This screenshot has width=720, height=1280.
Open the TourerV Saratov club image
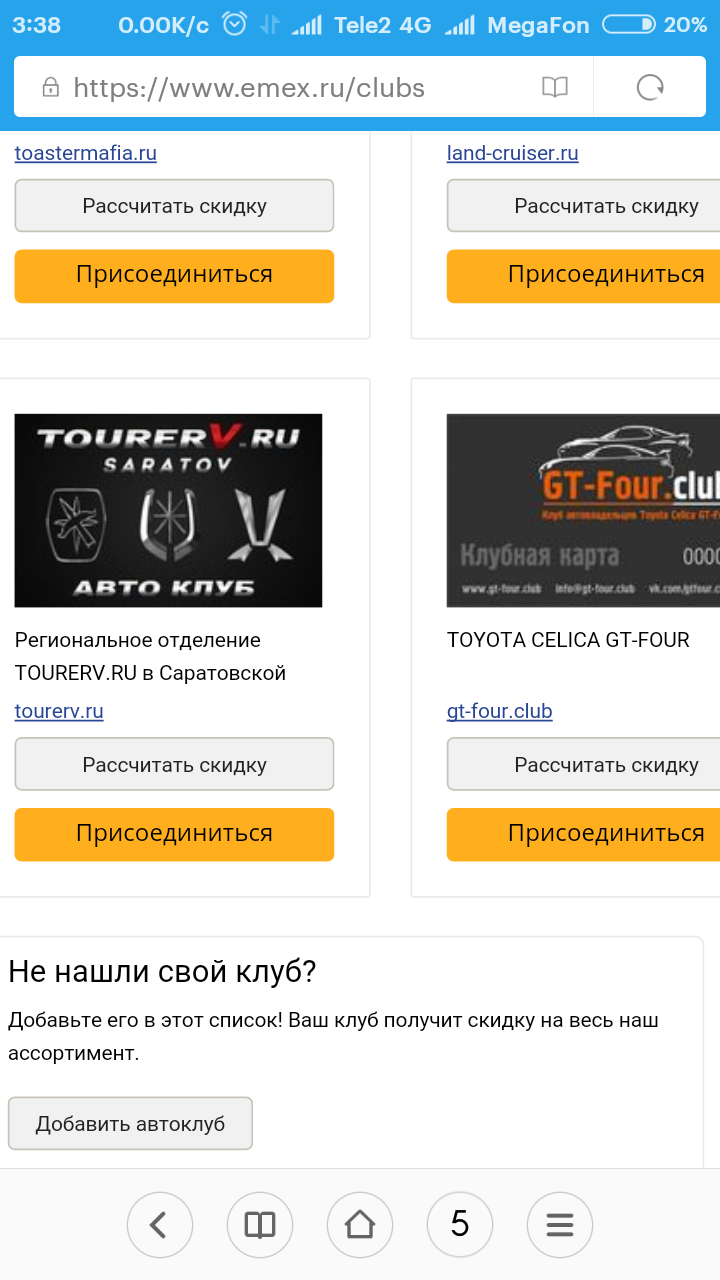[x=168, y=510]
